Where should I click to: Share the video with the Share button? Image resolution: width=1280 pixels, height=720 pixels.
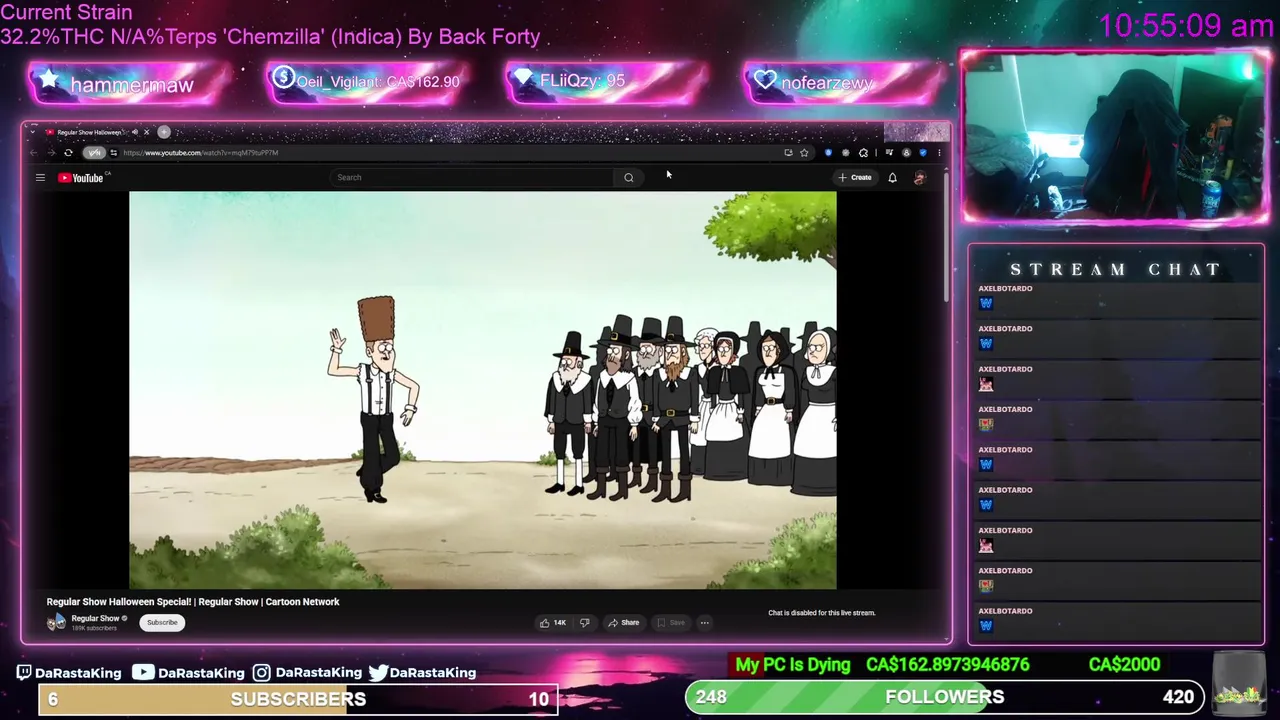[623, 623]
